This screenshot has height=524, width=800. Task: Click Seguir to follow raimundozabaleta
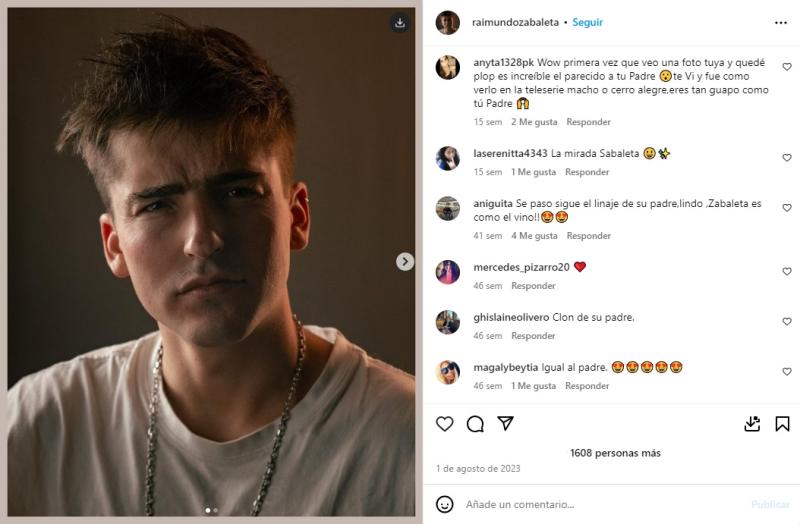(x=587, y=22)
